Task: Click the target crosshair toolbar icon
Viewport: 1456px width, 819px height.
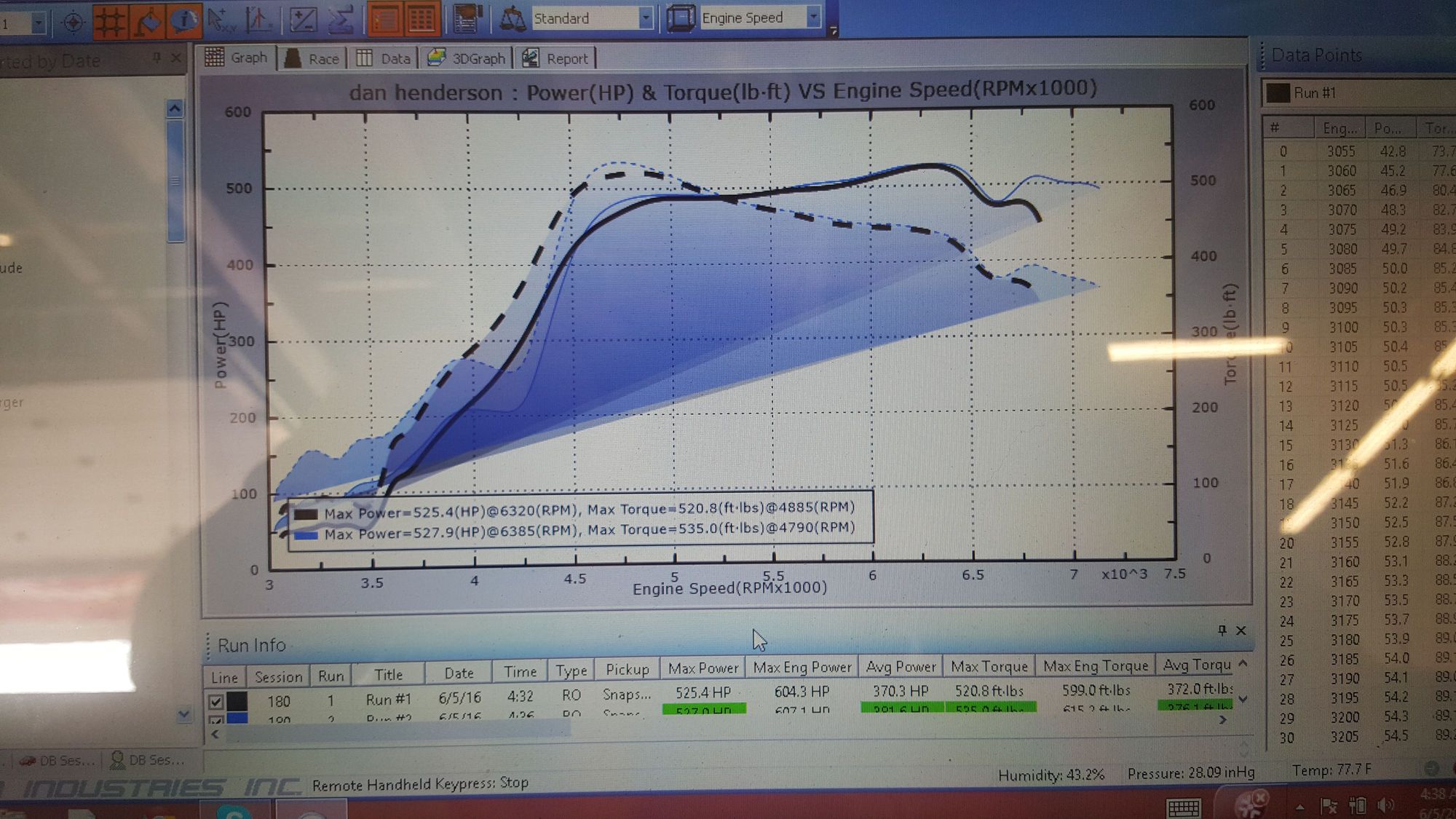Action: coord(73,23)
